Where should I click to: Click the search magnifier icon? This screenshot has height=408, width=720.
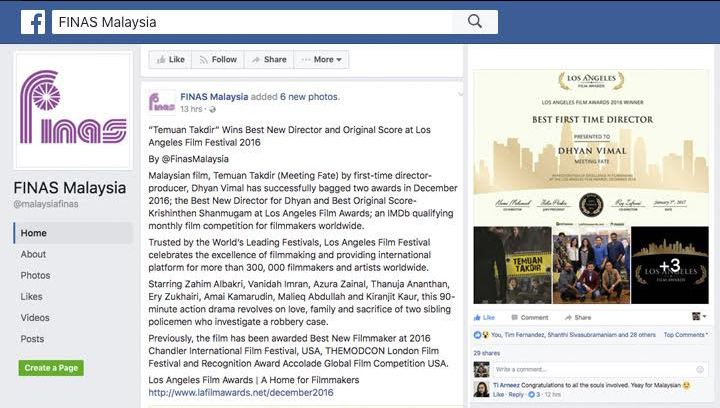475,22
